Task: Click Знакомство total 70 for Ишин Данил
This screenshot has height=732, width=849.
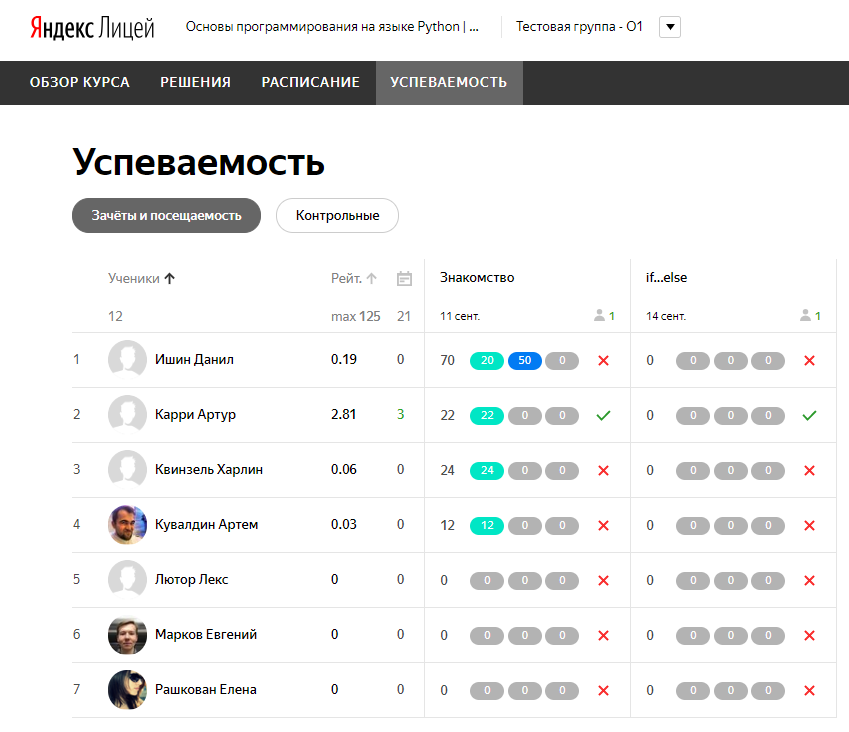Action: (447, 361)
